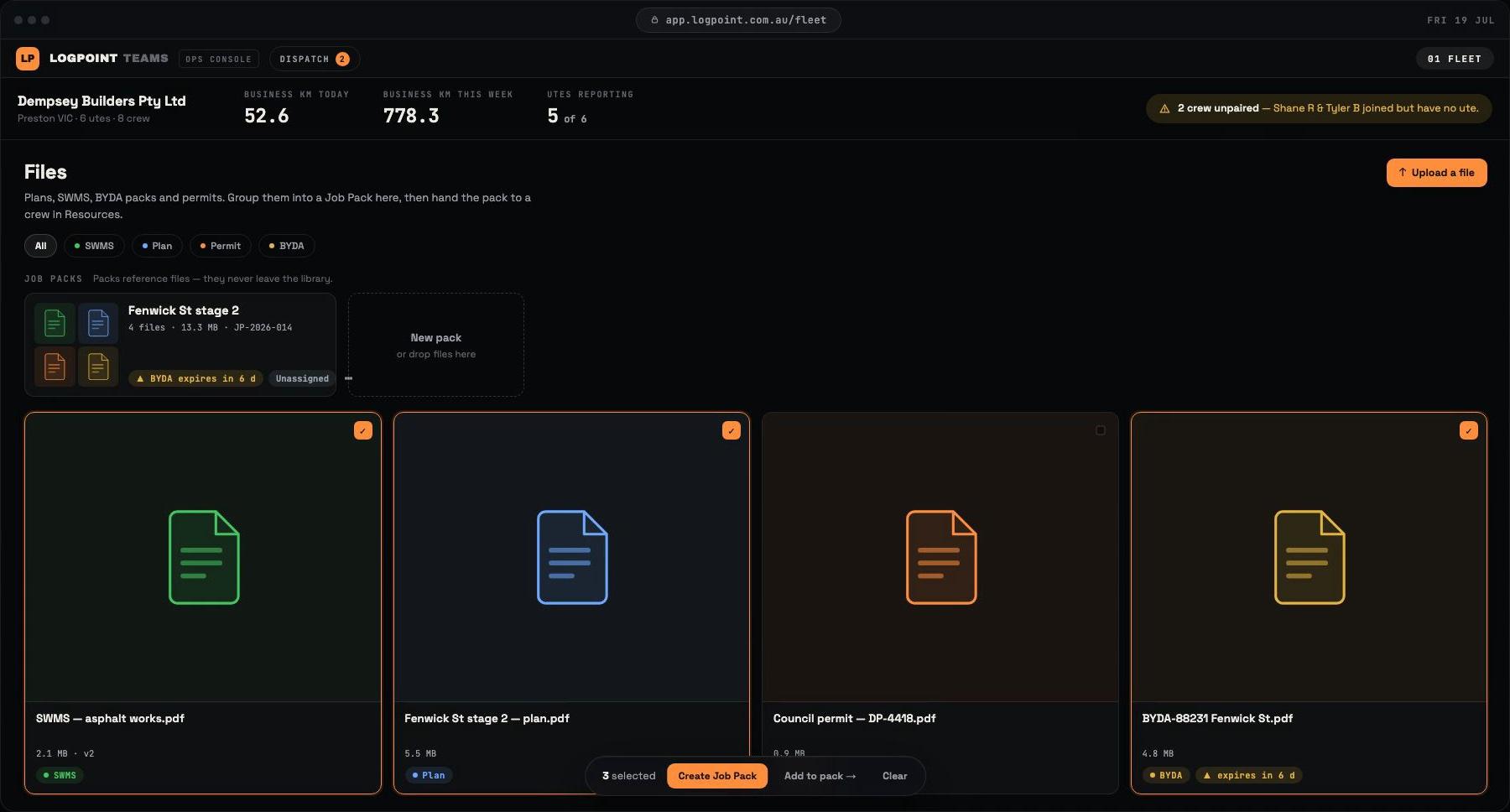Open the yellow BYDA file icon in Fenwick pack
Screen dimensions: 1510x812
click(x=98, y=367)
